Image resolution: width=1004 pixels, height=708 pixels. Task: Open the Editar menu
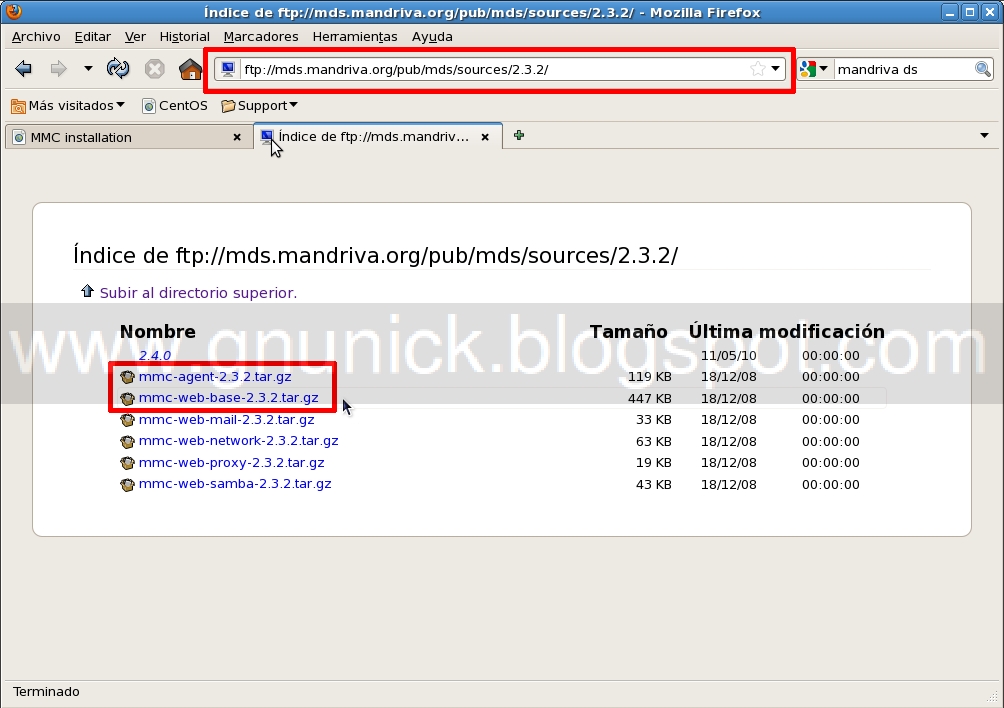tap(93, 36)
